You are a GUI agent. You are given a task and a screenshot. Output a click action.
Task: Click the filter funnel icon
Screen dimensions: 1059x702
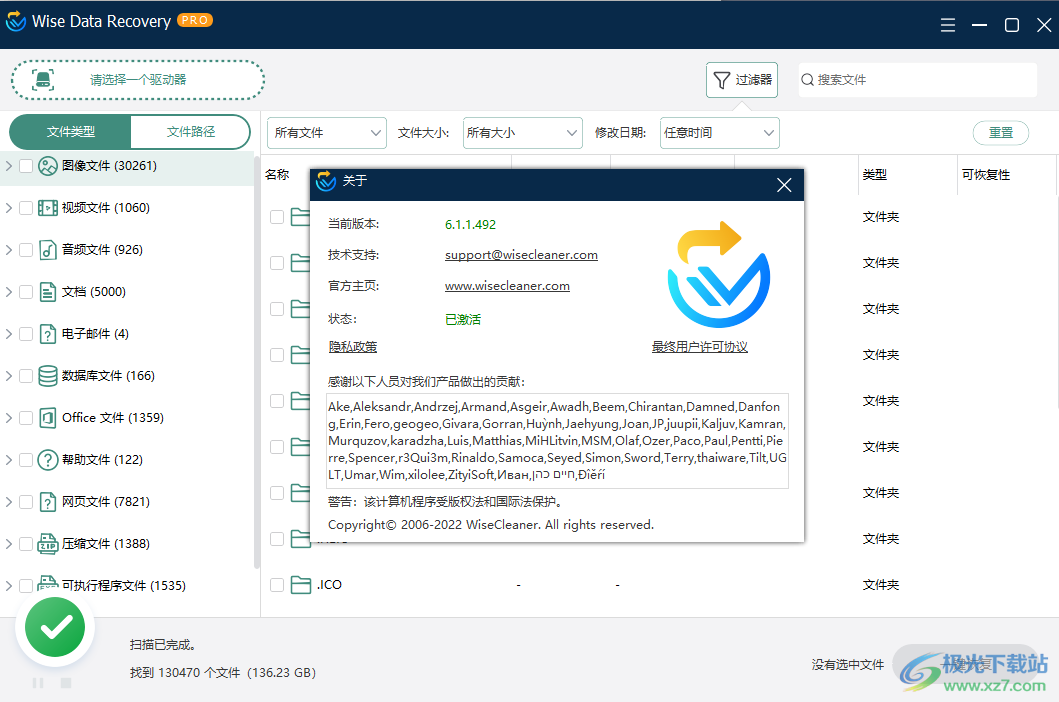point(721,80)
